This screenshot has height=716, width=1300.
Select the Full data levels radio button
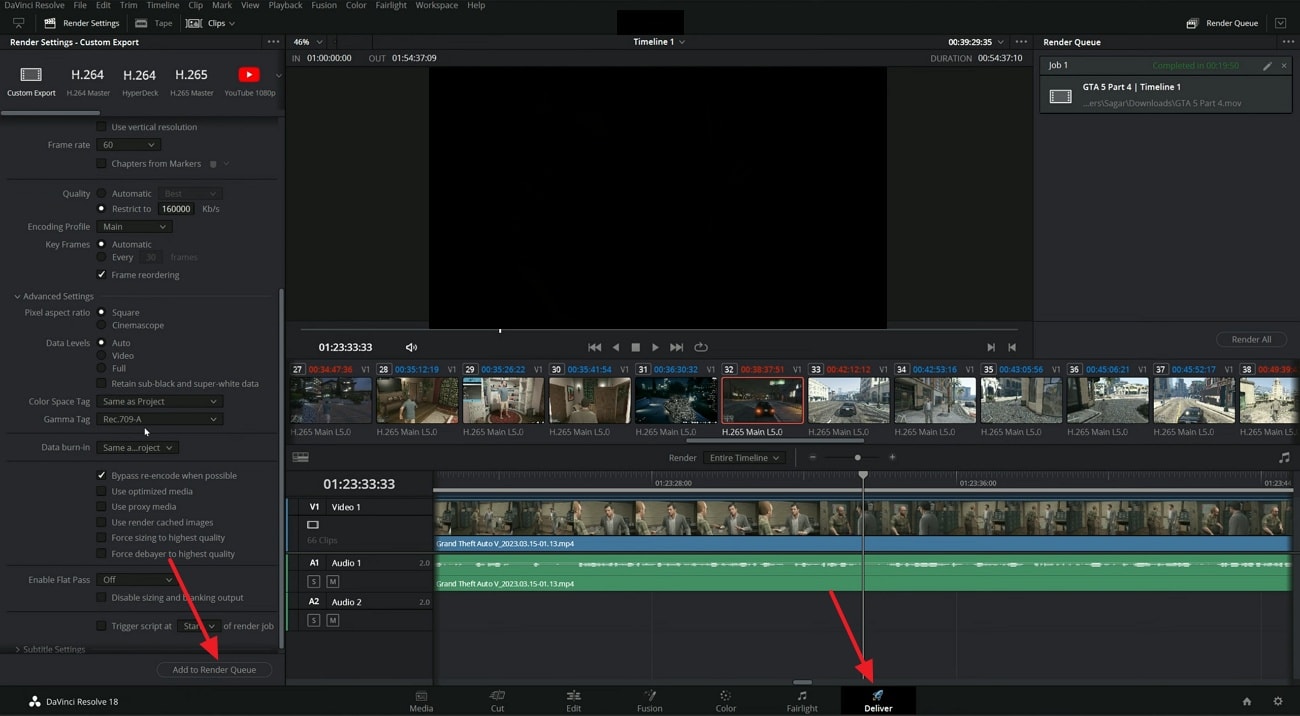pos(103,368)
